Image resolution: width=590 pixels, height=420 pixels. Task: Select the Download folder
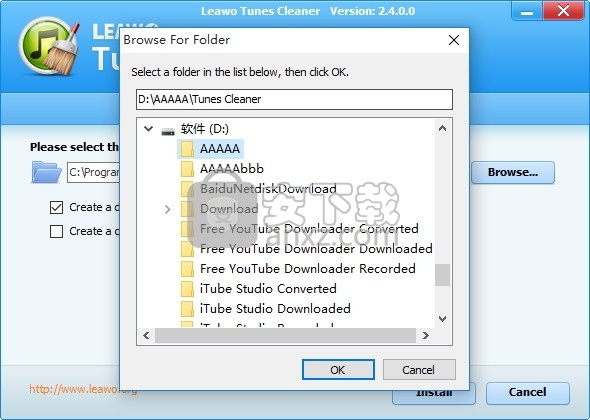(229, 208)
